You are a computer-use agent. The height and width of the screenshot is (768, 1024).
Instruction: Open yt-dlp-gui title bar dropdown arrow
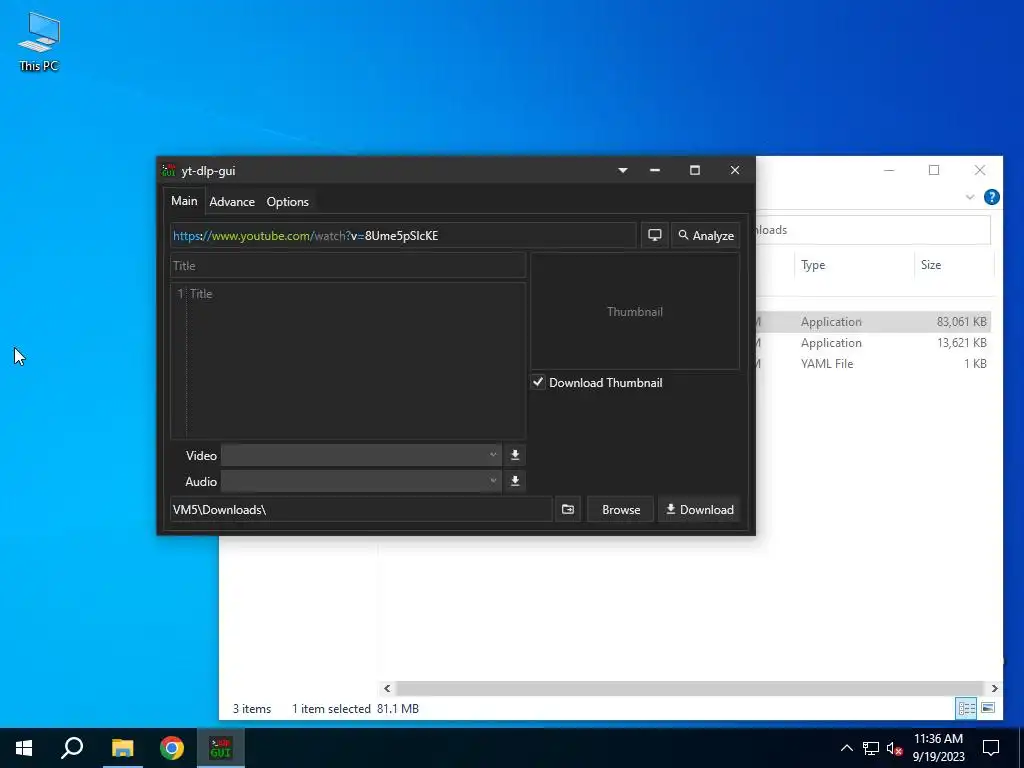click(623, 170)
